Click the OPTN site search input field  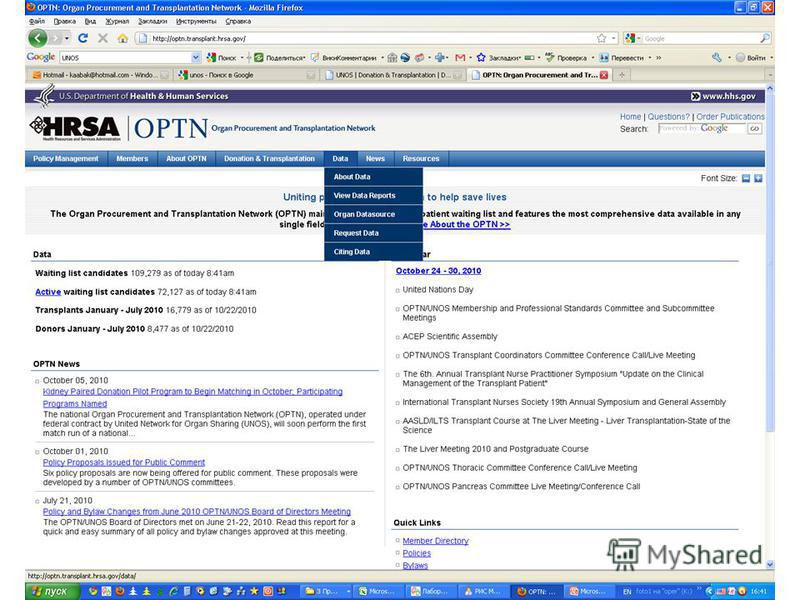pos(702,129)
